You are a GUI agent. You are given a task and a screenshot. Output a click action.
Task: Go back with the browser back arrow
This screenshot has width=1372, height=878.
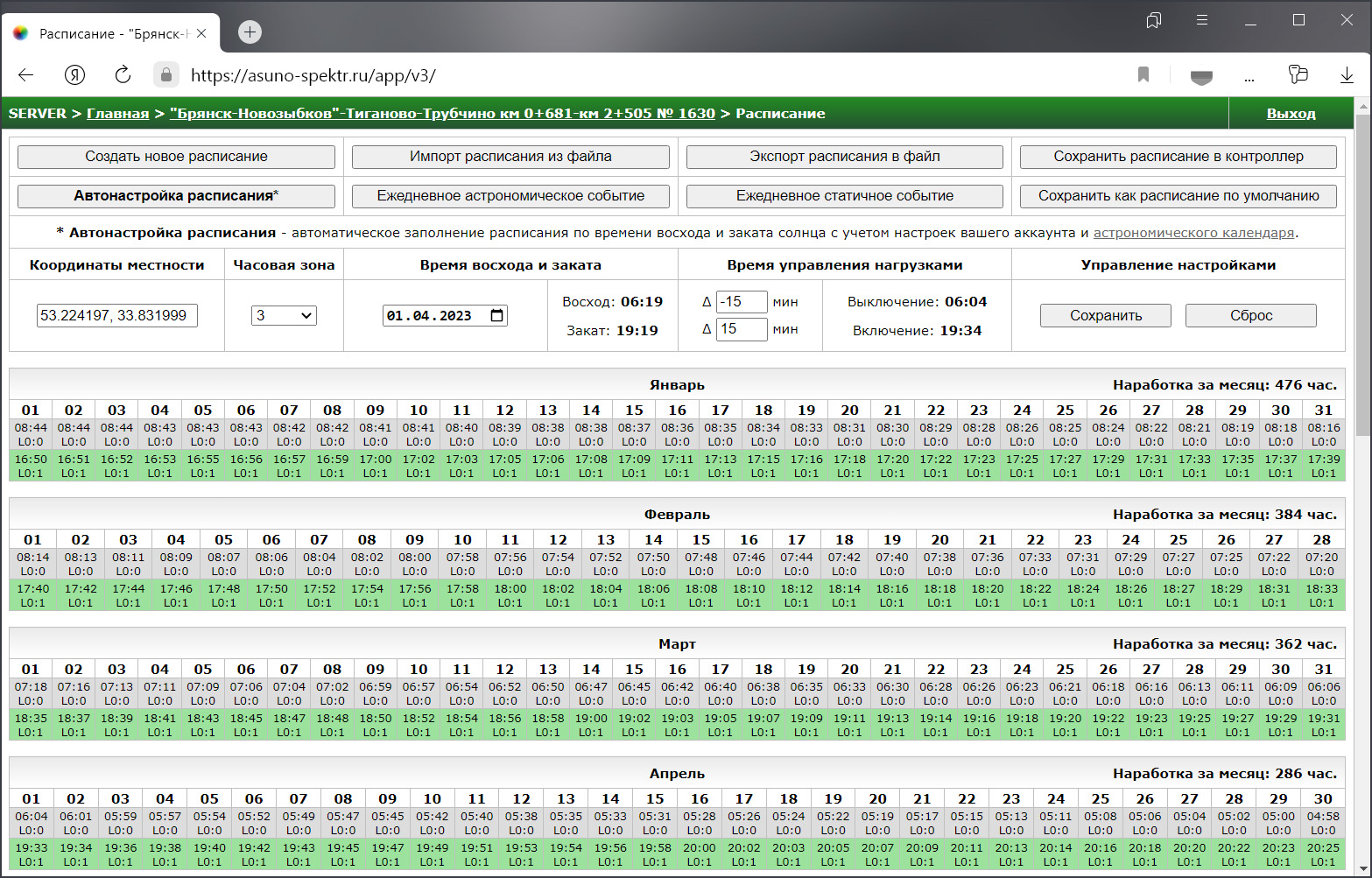[26, 75]
